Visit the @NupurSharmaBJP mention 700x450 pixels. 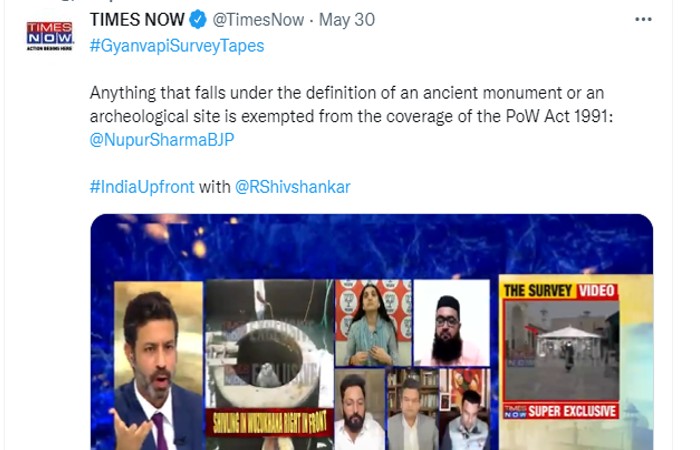click(162, 140)
